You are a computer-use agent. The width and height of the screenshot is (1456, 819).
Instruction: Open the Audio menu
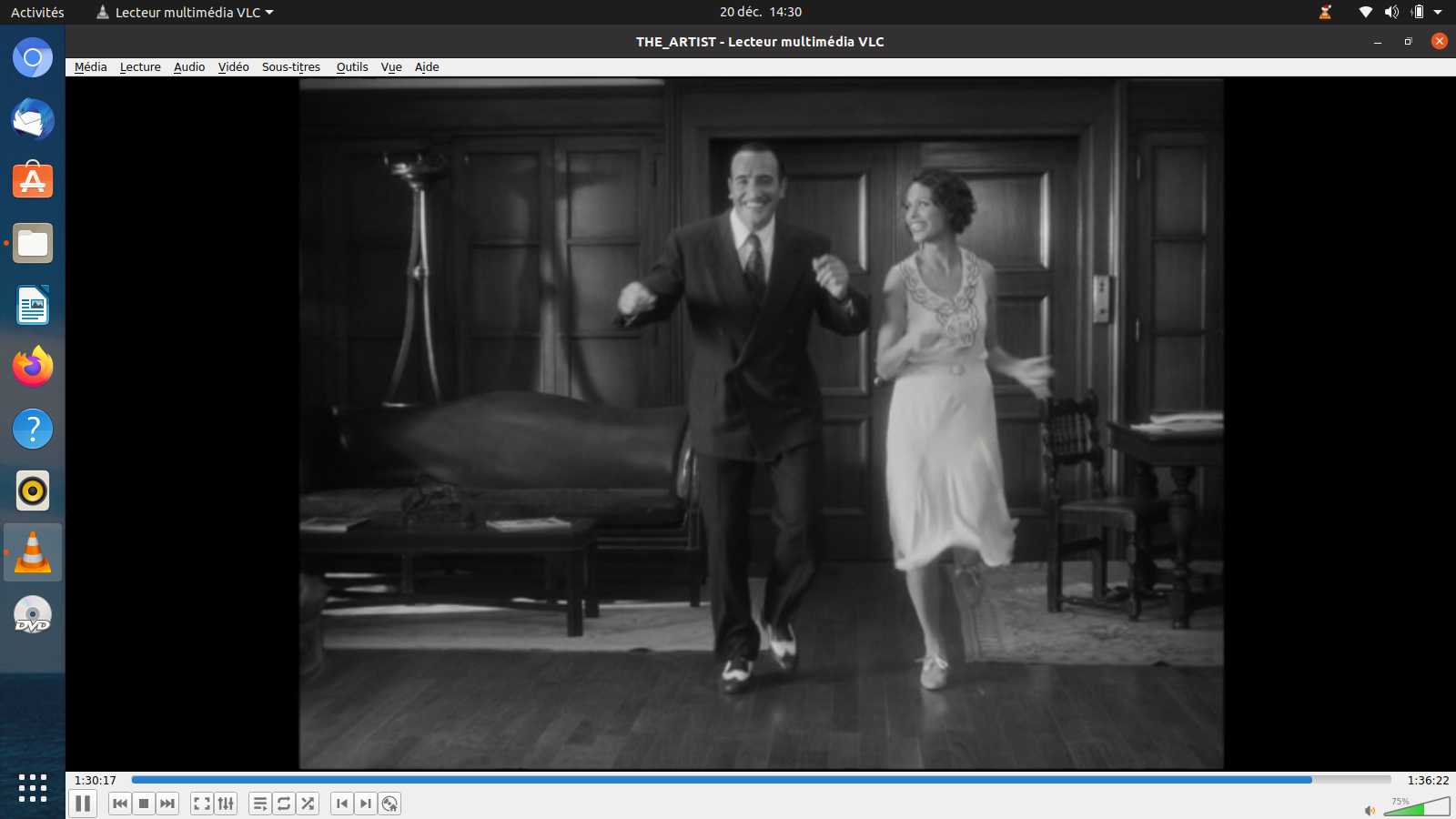point(189,67)
